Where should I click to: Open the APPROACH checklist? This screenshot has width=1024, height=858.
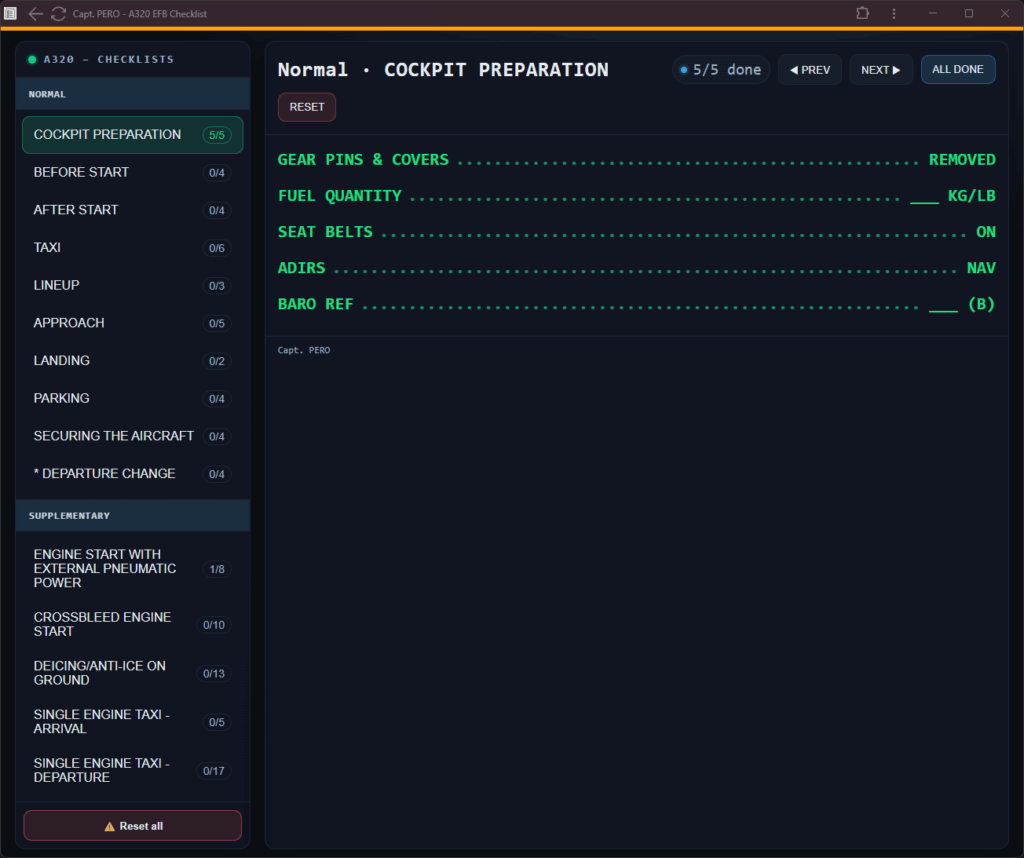[x=132, y=323]
